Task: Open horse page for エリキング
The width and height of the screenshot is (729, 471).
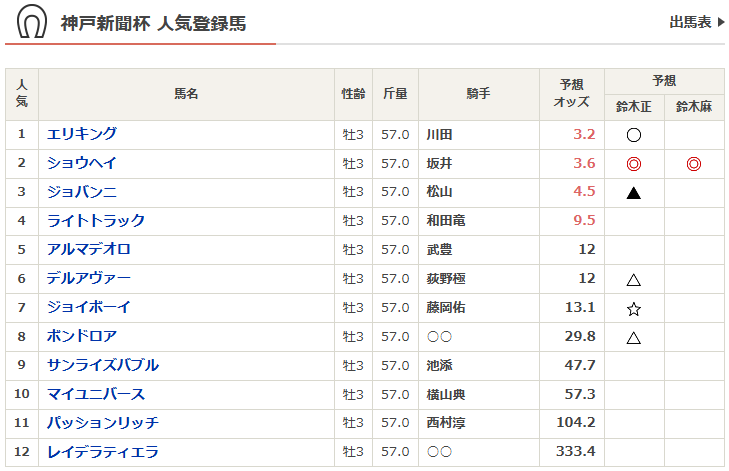Action: (82, 134)
